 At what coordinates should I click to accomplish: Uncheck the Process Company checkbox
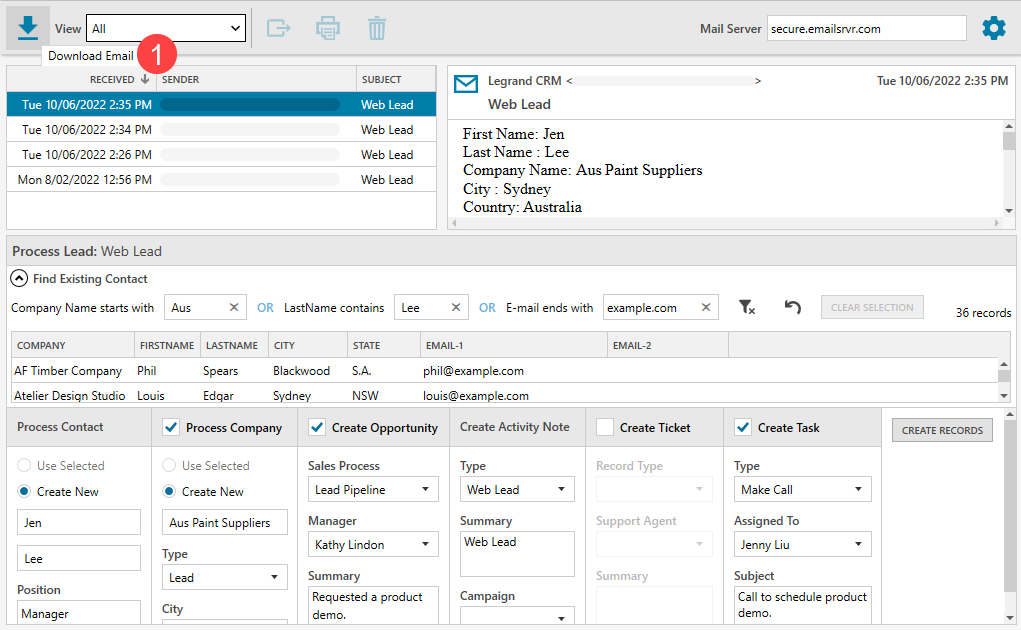(170, 428)
